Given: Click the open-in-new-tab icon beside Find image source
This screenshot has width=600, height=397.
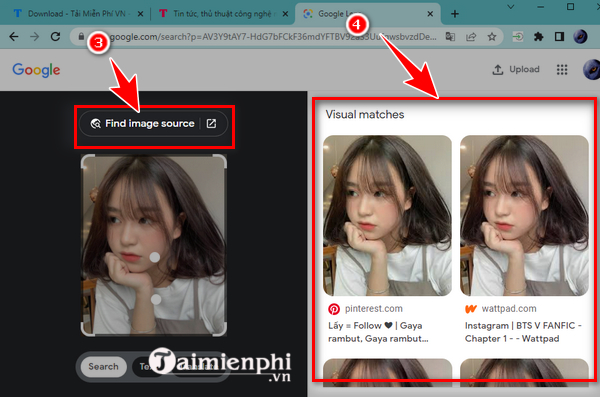Looking at the screenshot, I should (211, 124).
